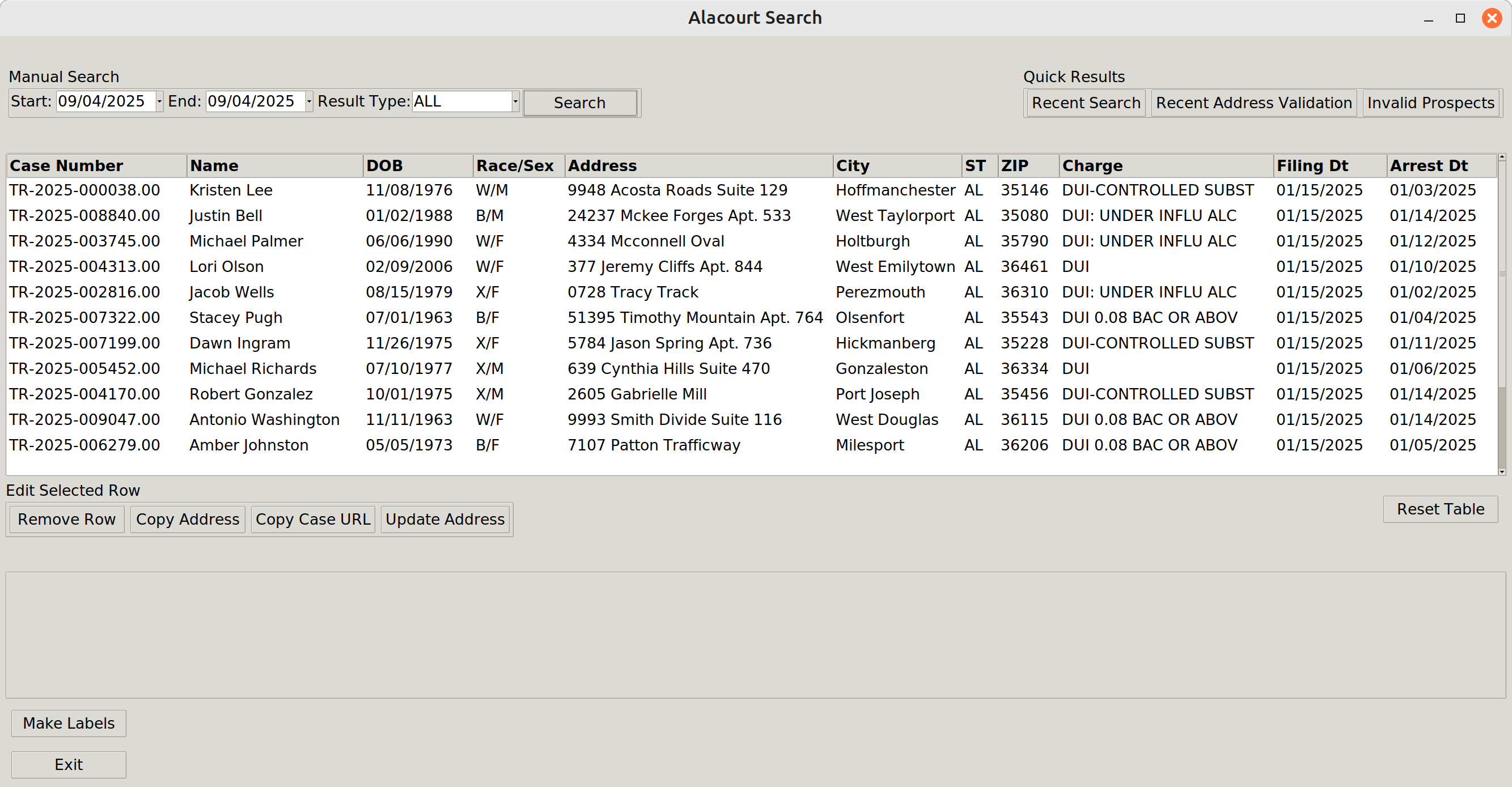This screenshot has height=787, width=1512.
Task: Edit the End date field
Action: 256,101
